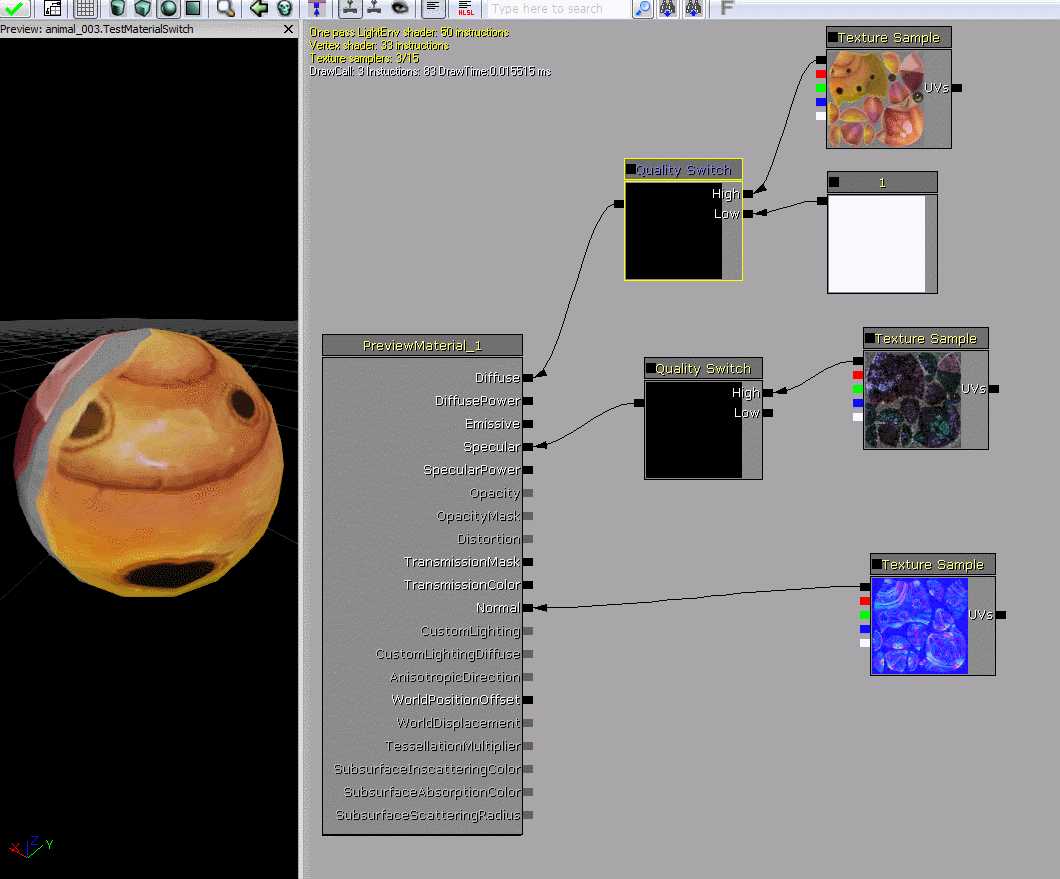Select the bottom Texture Sample node title
The width and height of the screenshot is (1060, 879).
coord(932,565)
